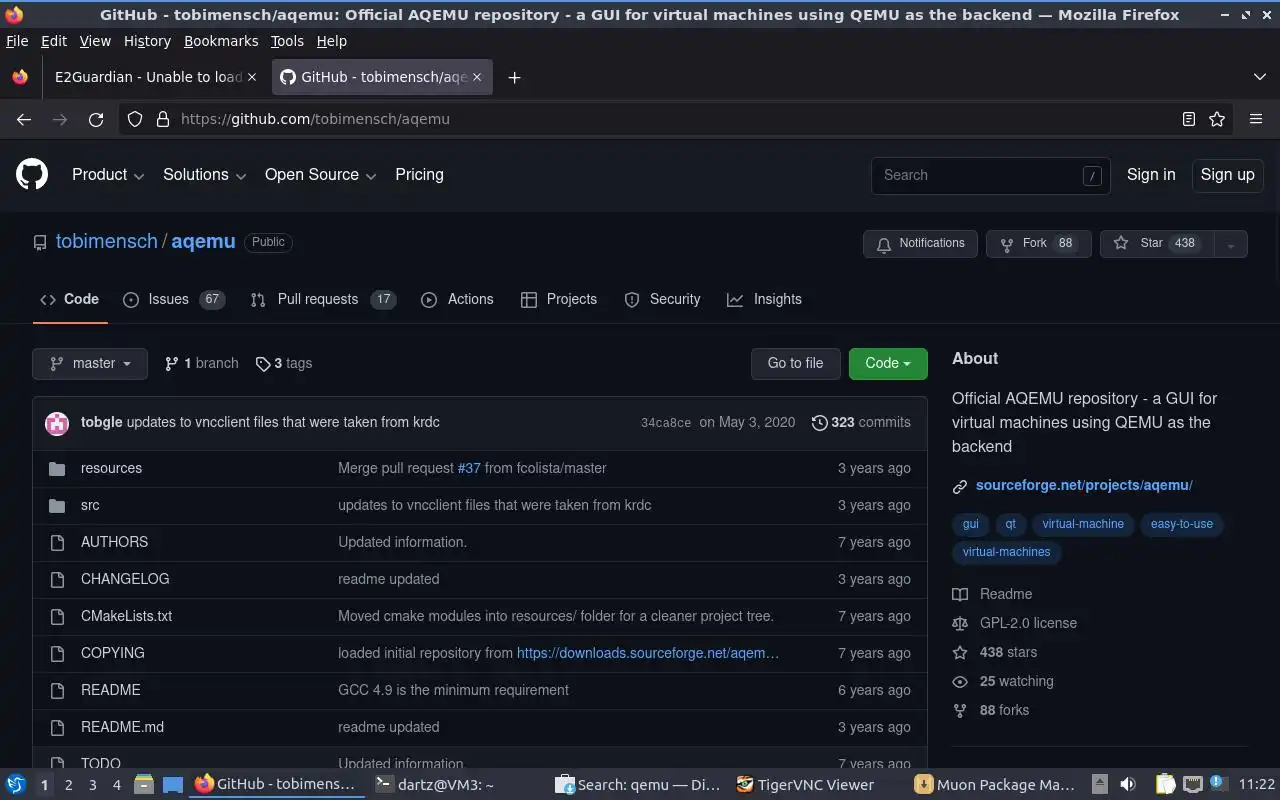Open the master branch selector dropdown
The image size is (1280, 800).
pyautogui.click(x=90, y=364)
